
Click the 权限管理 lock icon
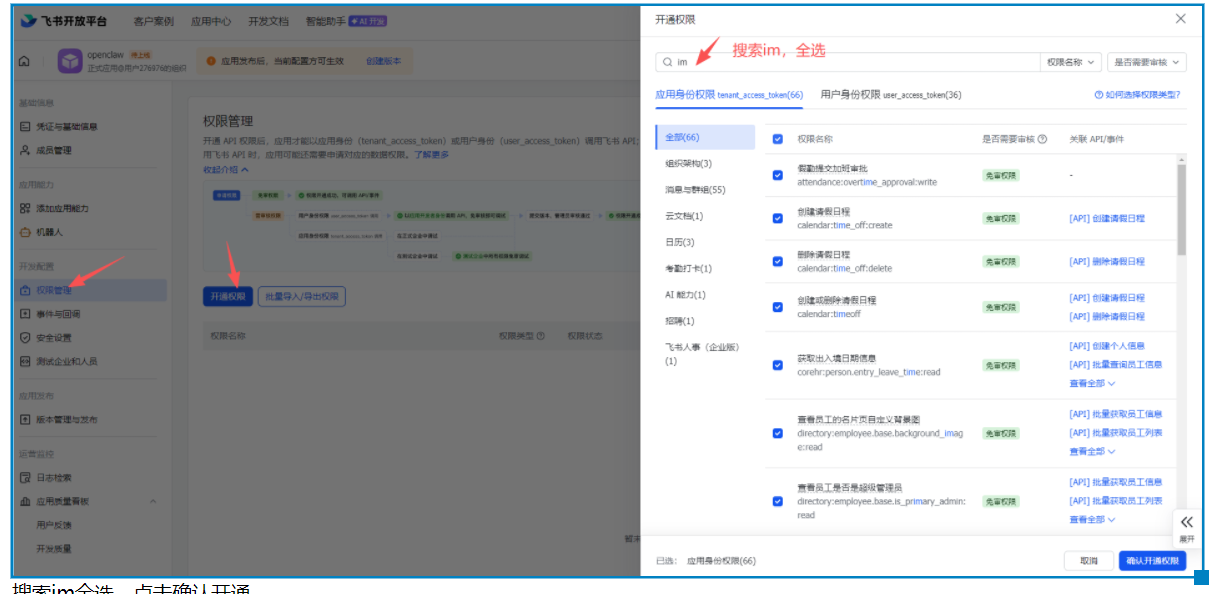(x=26, y=290)
